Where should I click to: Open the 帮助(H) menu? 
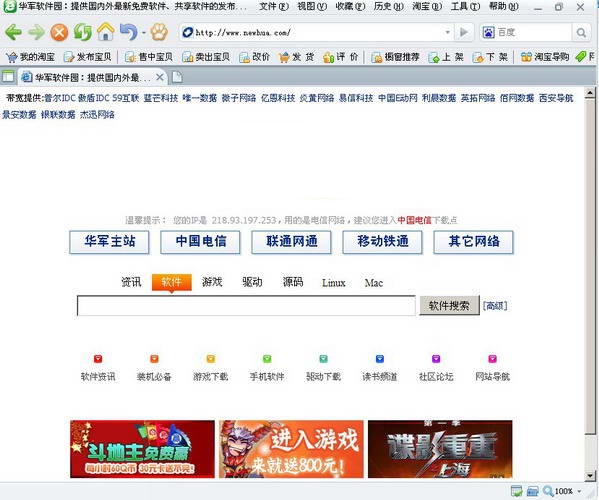point(503,6)
